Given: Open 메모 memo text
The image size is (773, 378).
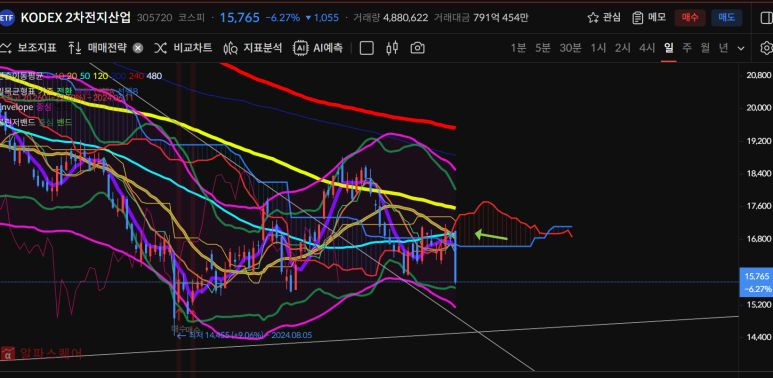Looking at the screenshot, I should tap(657, 18).
